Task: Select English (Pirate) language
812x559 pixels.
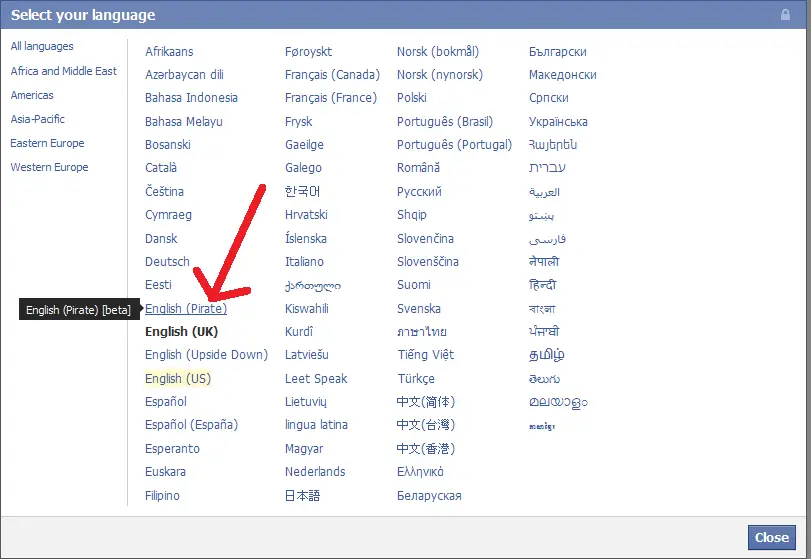Action: 186,309
